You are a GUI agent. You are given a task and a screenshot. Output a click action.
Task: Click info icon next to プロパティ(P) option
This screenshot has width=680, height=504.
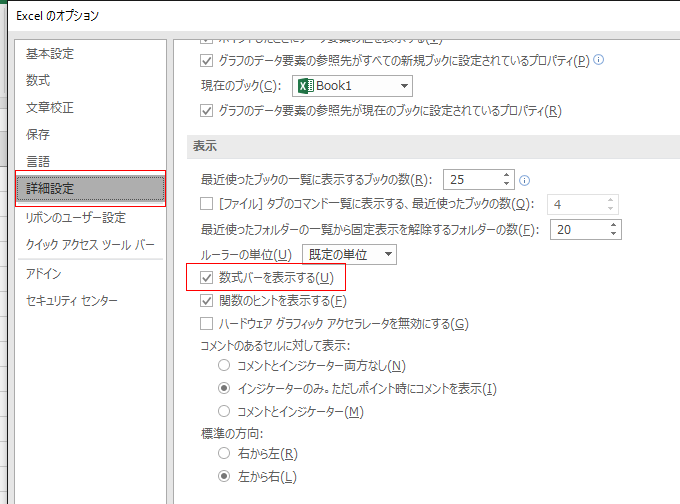(598, 59)
